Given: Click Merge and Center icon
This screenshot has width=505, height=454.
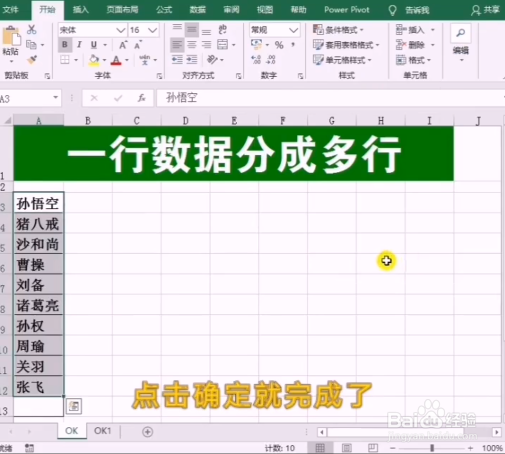Looking at the screenshot, I should coord(223,44).
